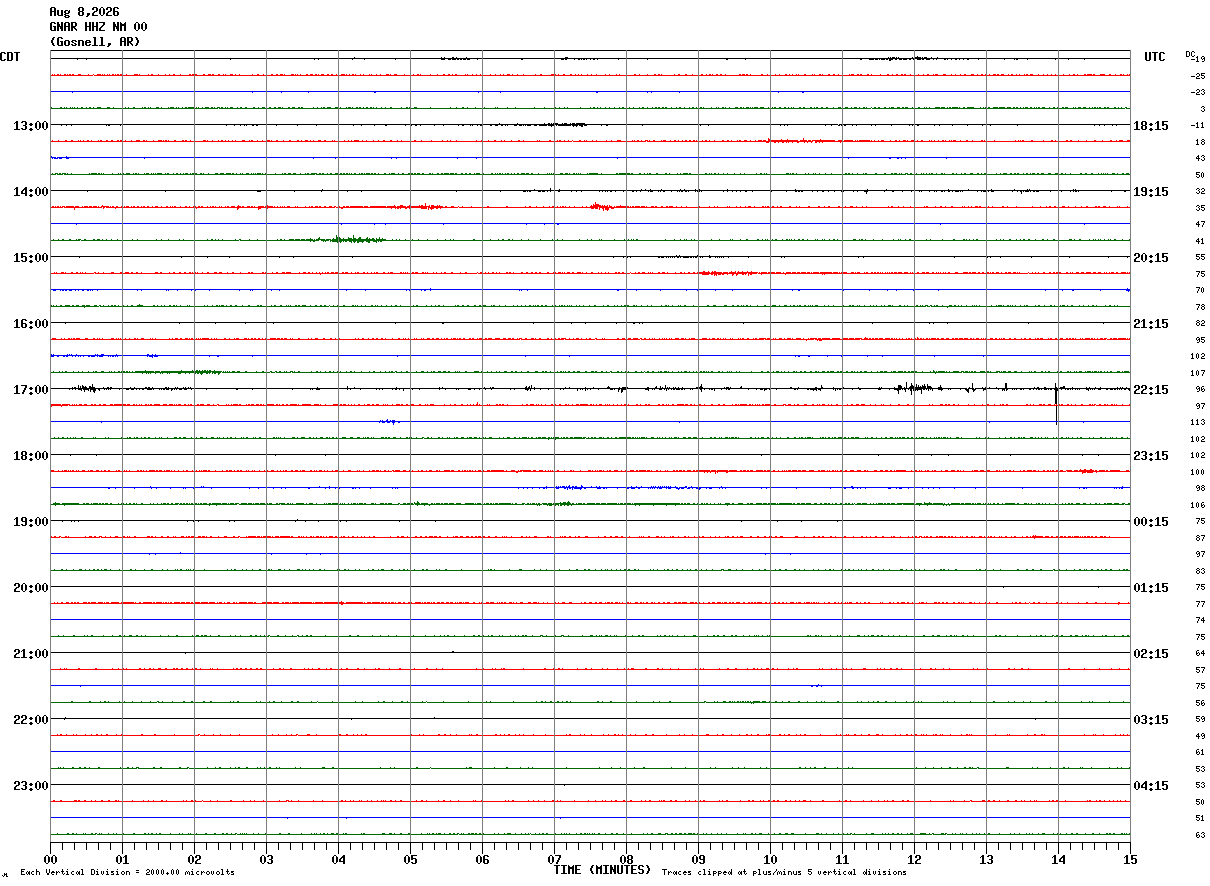Click the 04:15 UTC time label
The image size is (1210, 886).
[1150, 785]
